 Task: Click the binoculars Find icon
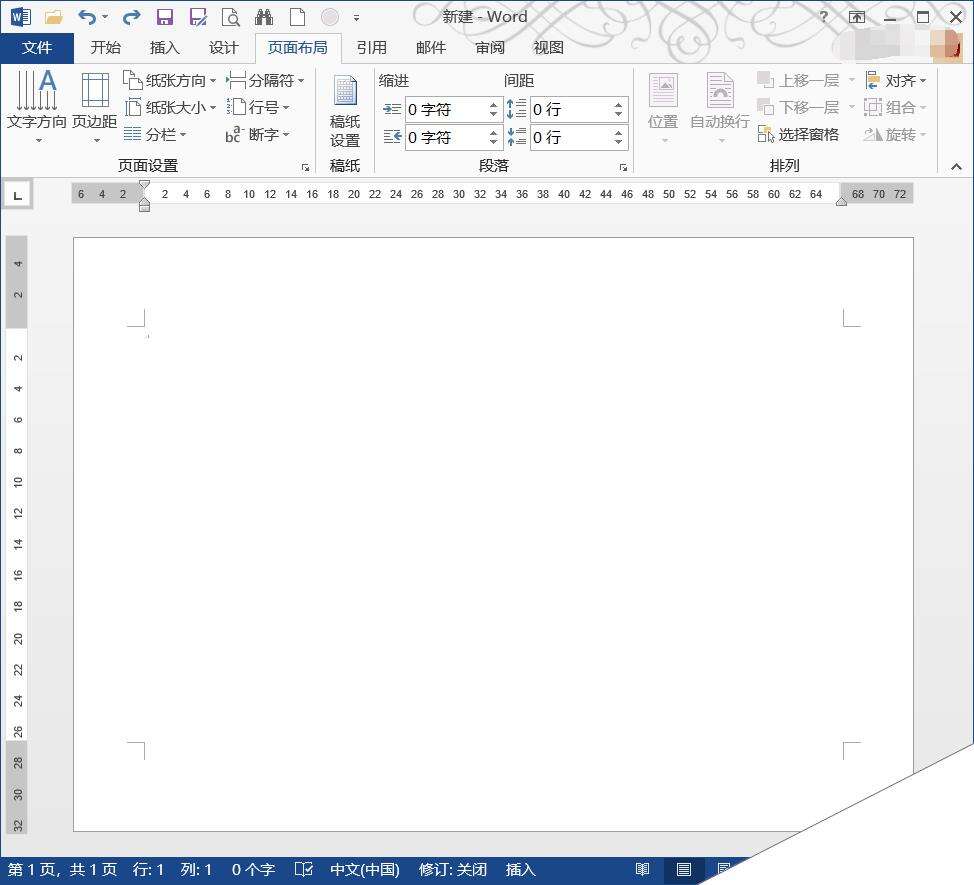[264, 17]
